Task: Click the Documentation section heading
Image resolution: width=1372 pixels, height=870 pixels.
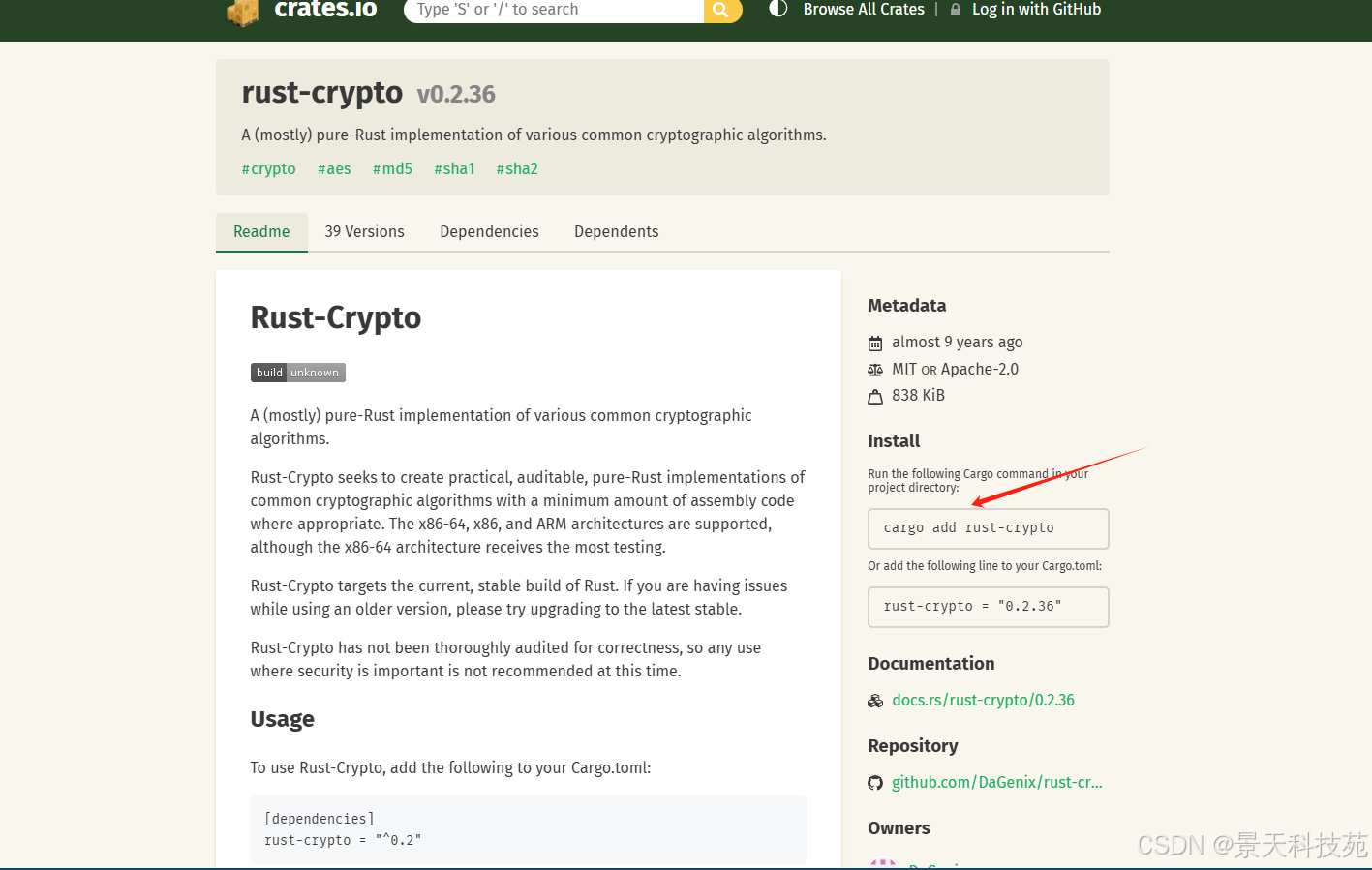Action: [930, 664]
